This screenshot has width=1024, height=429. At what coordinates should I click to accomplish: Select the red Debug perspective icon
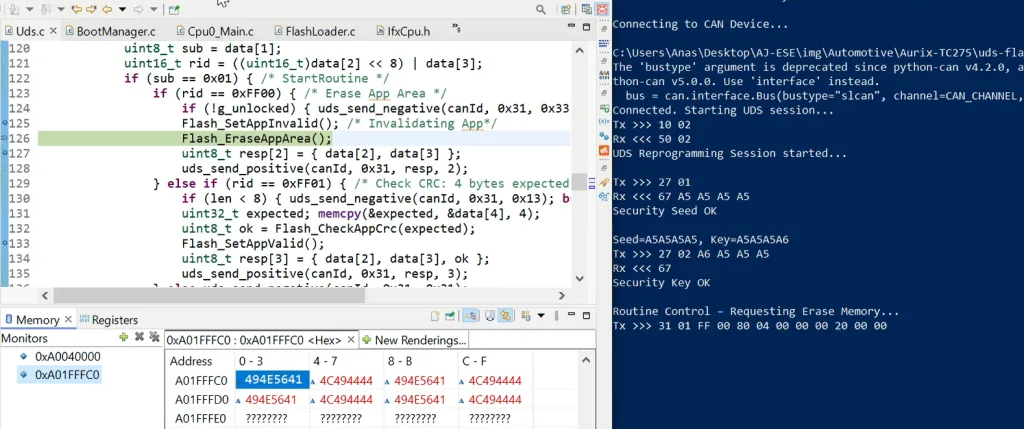point(602,9)
